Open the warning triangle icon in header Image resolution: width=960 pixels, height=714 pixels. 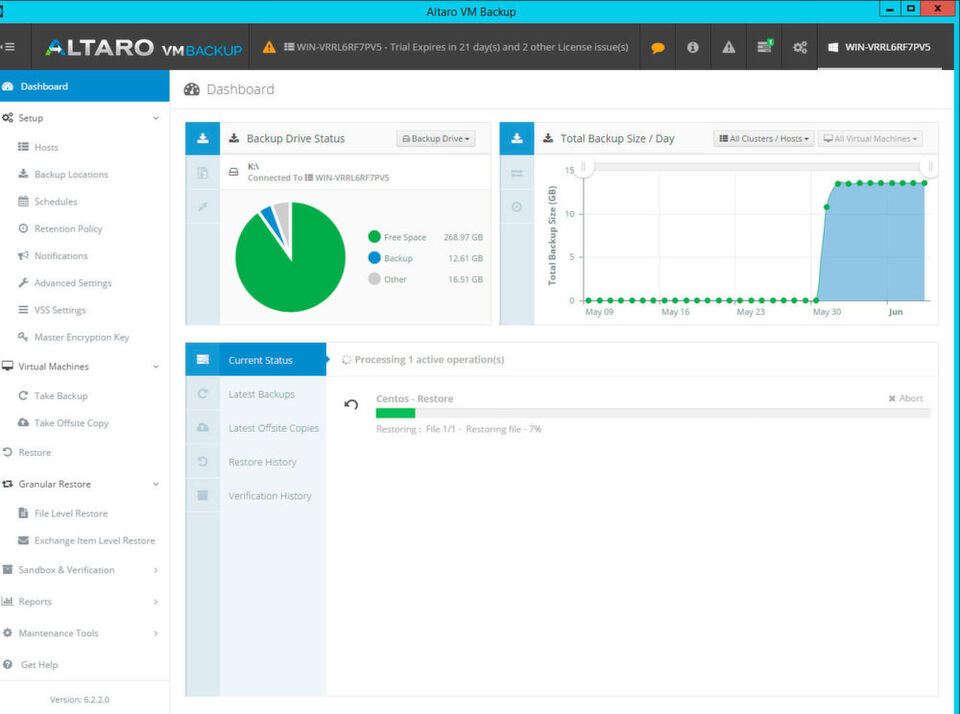729,47
